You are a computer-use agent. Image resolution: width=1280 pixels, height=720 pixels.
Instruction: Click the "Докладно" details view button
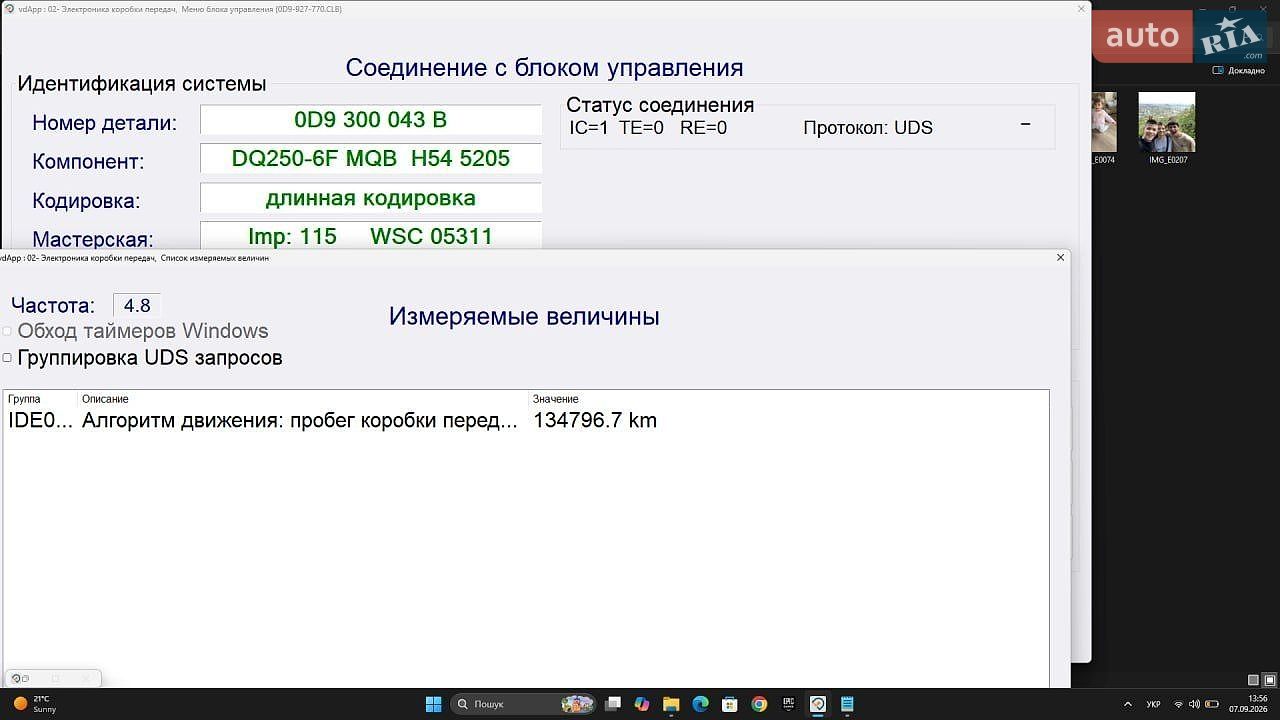[1239, 71]
